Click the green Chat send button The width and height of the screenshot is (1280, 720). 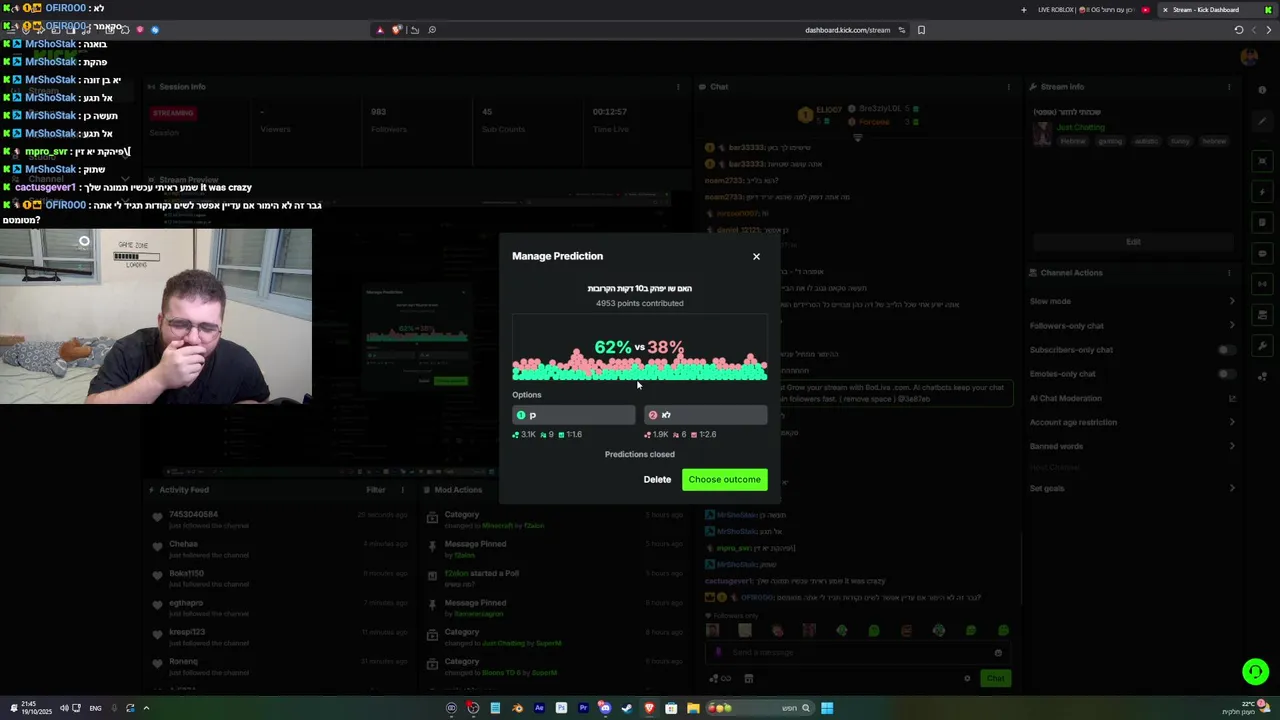tap(995, 678)
